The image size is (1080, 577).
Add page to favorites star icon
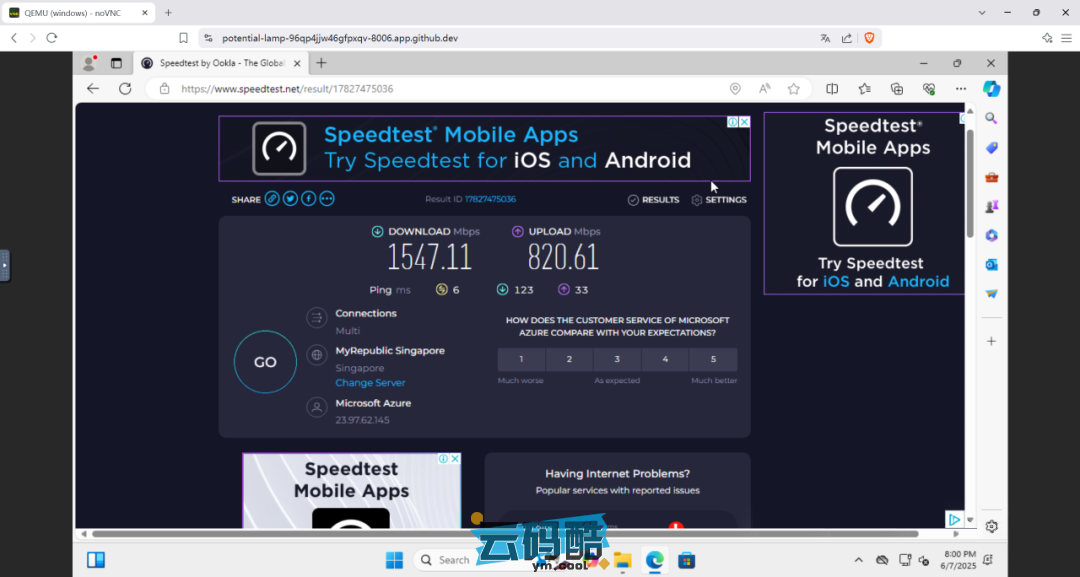794,89
